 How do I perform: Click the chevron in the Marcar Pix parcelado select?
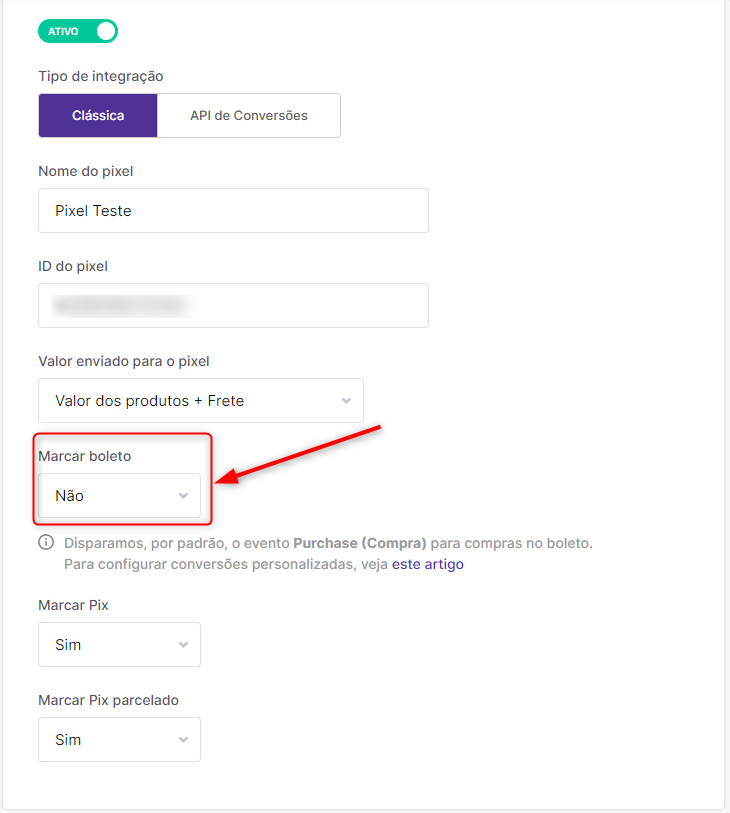[184, 740]
